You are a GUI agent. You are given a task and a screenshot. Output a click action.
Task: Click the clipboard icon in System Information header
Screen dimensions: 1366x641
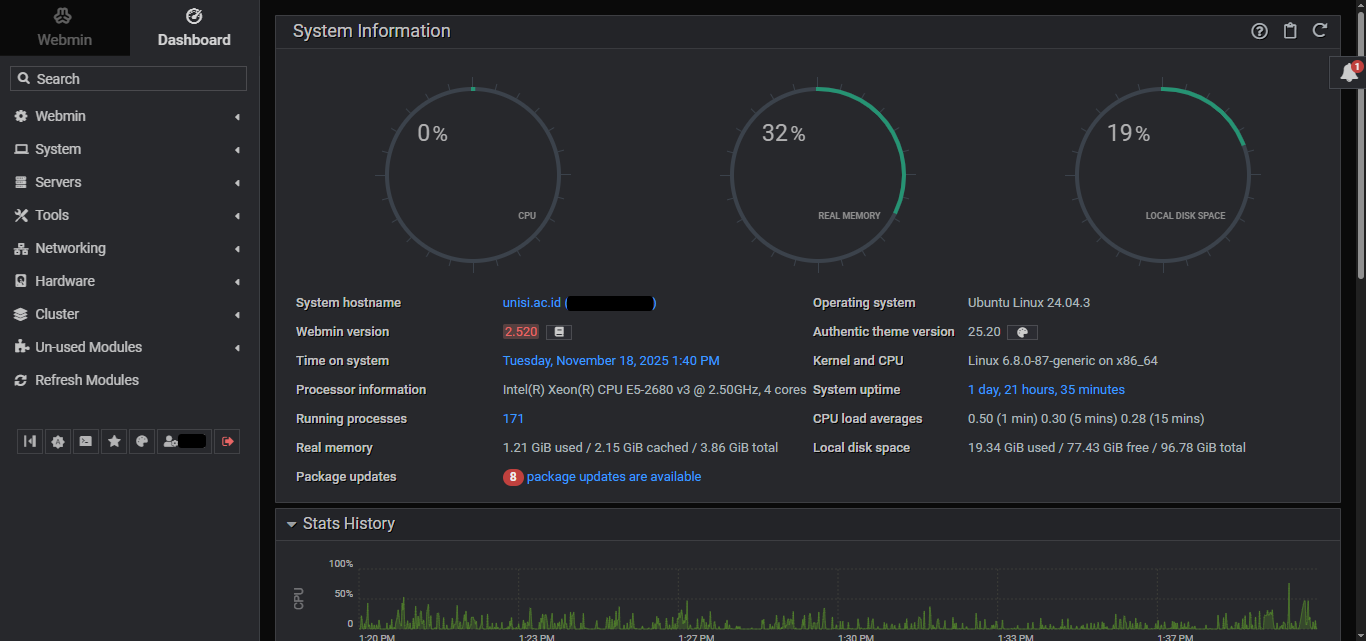1290,31
